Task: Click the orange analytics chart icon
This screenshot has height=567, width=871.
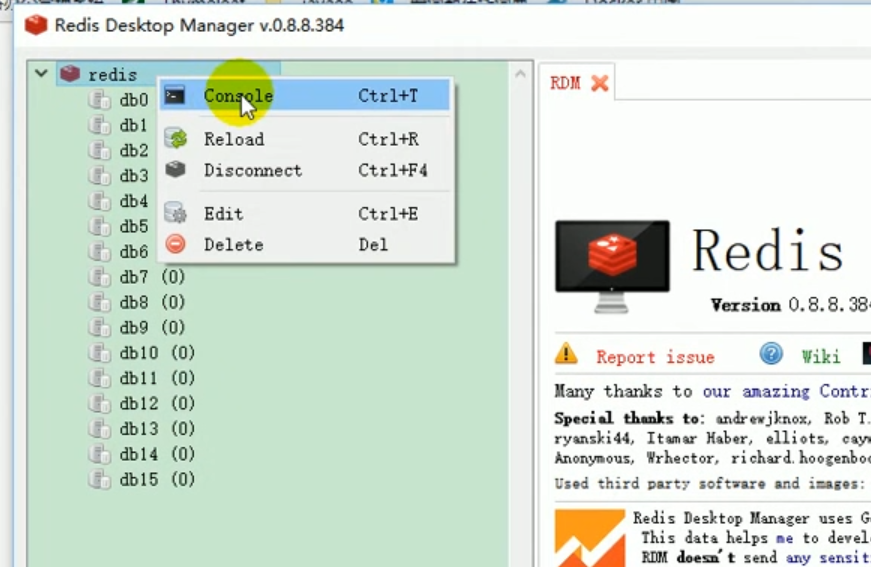Action: (590, 538)
